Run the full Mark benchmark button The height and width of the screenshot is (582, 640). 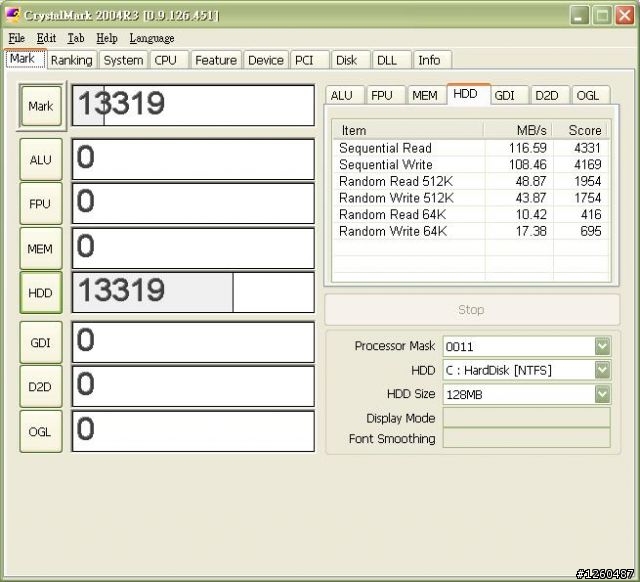(x=41, y=106)
